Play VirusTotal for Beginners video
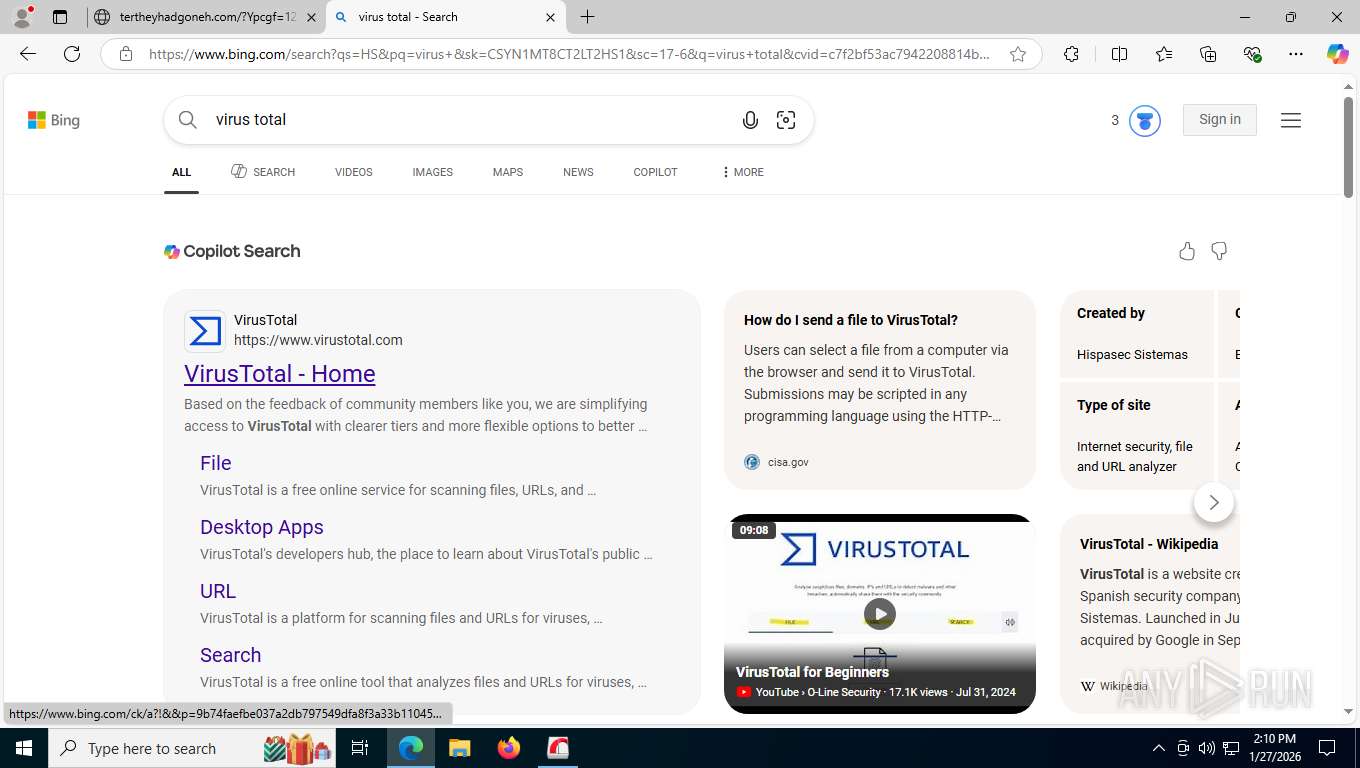 coord(880,614)
